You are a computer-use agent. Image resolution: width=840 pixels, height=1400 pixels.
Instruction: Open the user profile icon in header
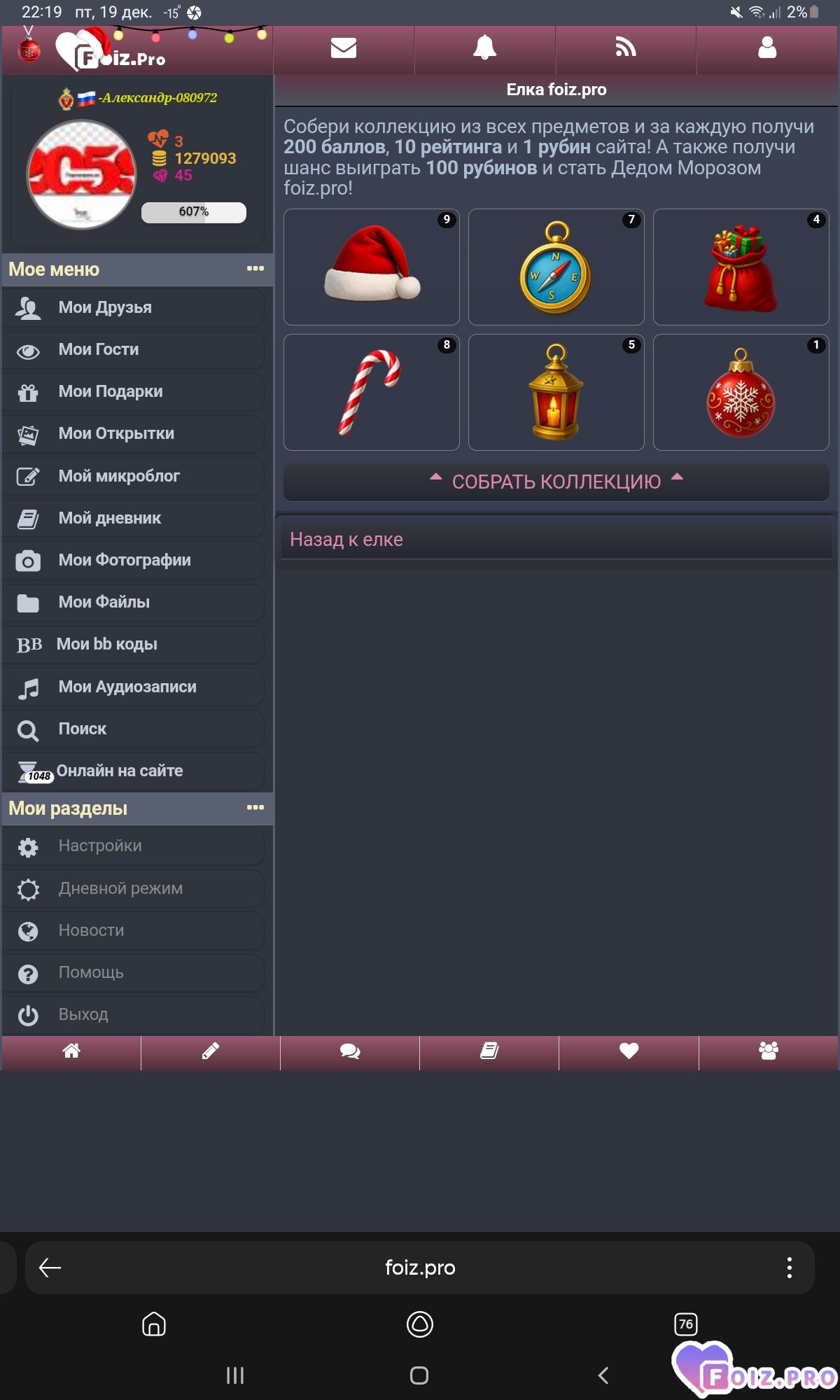(x=767, y=48)
